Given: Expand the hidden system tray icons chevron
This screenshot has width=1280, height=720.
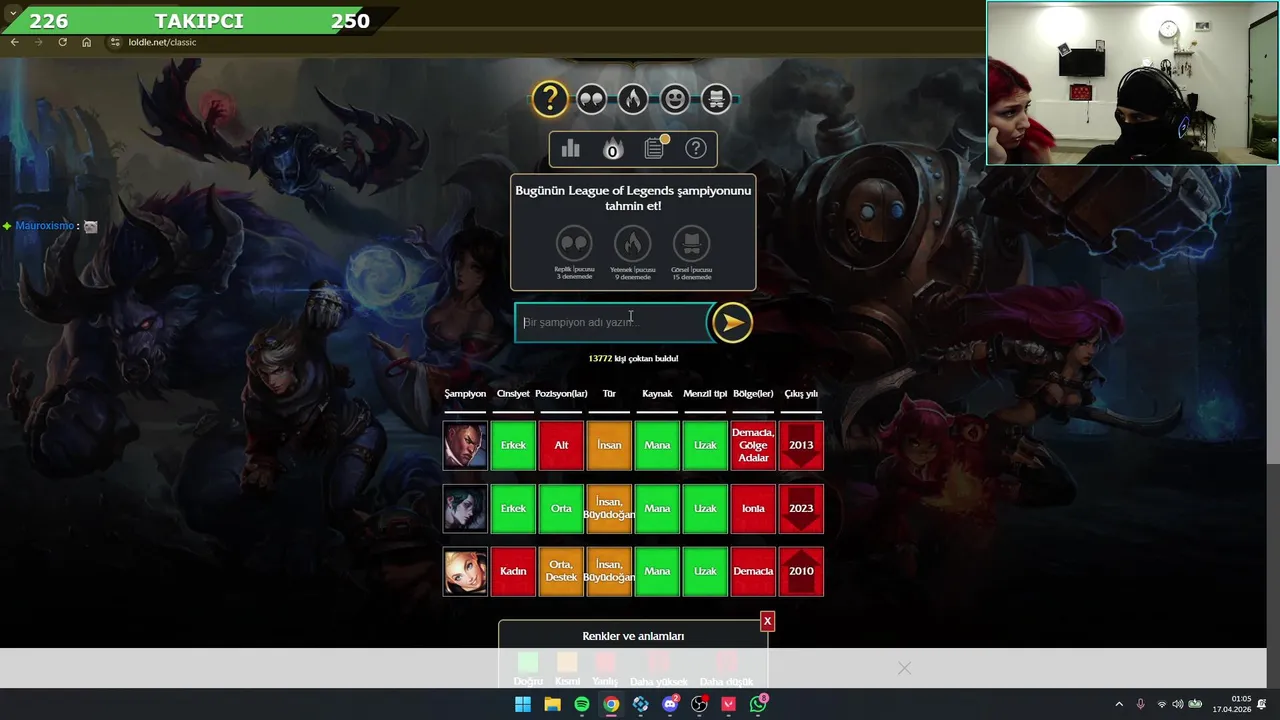Looking at the screenshot, I should point(1119,704).
